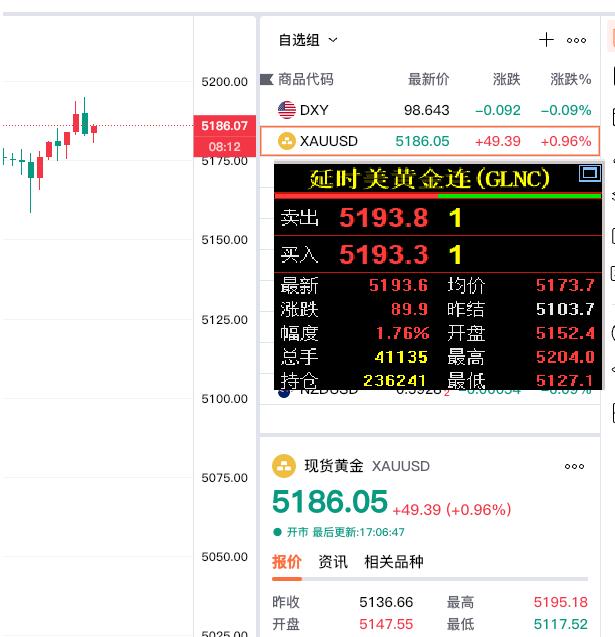Add a symbol with the plus icon

point(546,40)
